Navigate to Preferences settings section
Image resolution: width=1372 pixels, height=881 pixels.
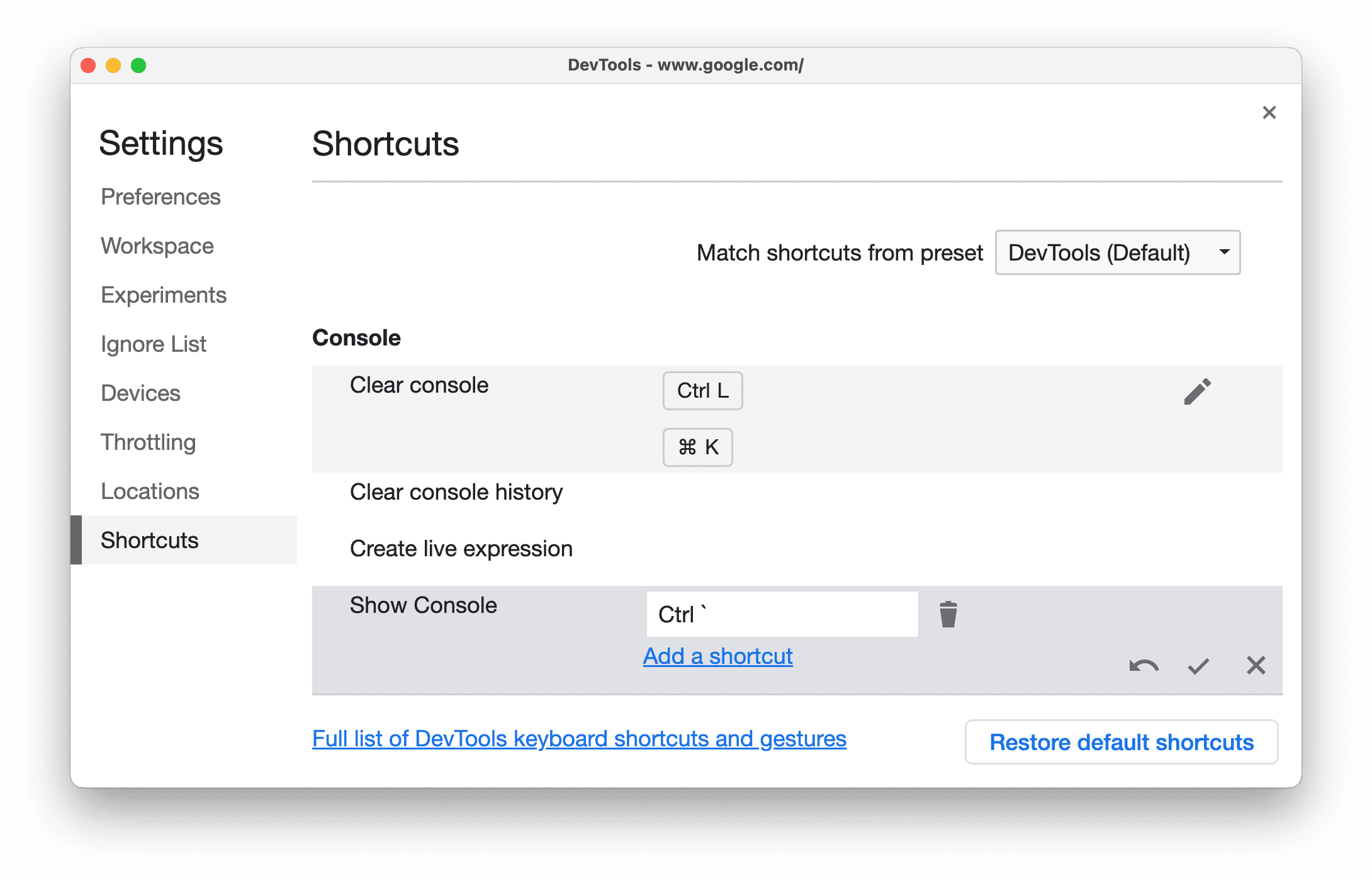(161, 196)
